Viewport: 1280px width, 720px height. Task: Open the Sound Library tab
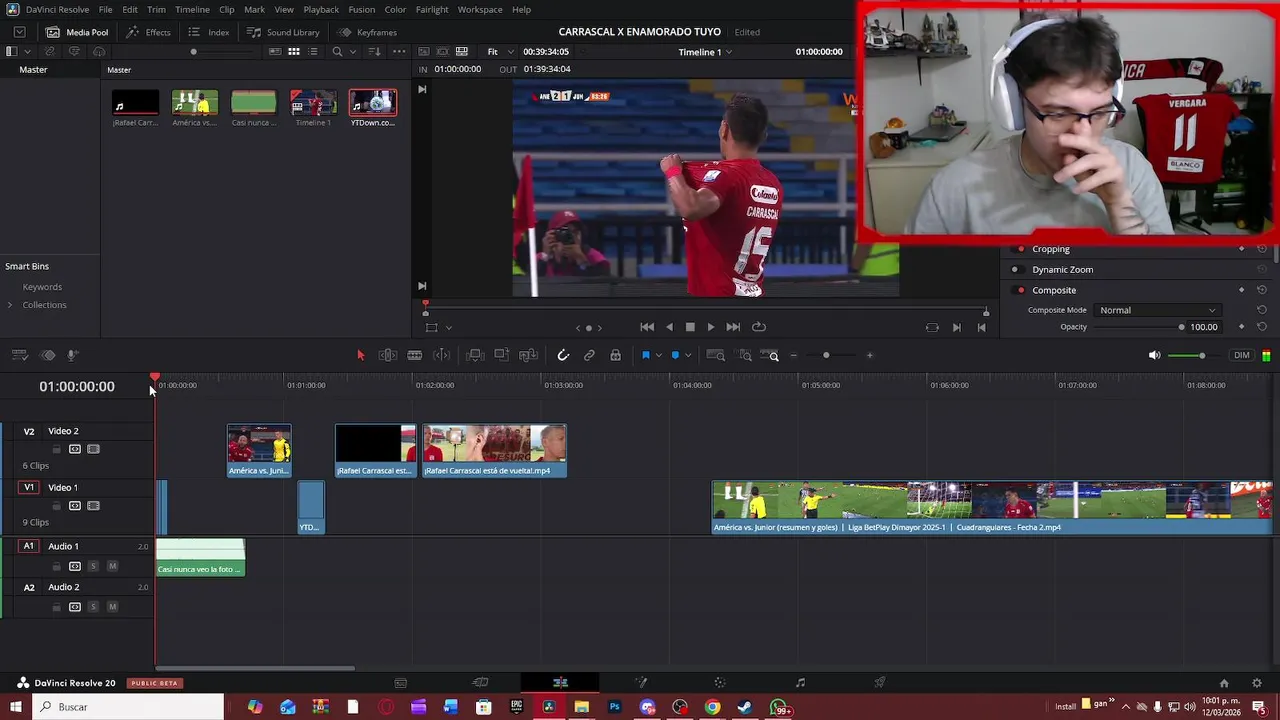point(284,32)
